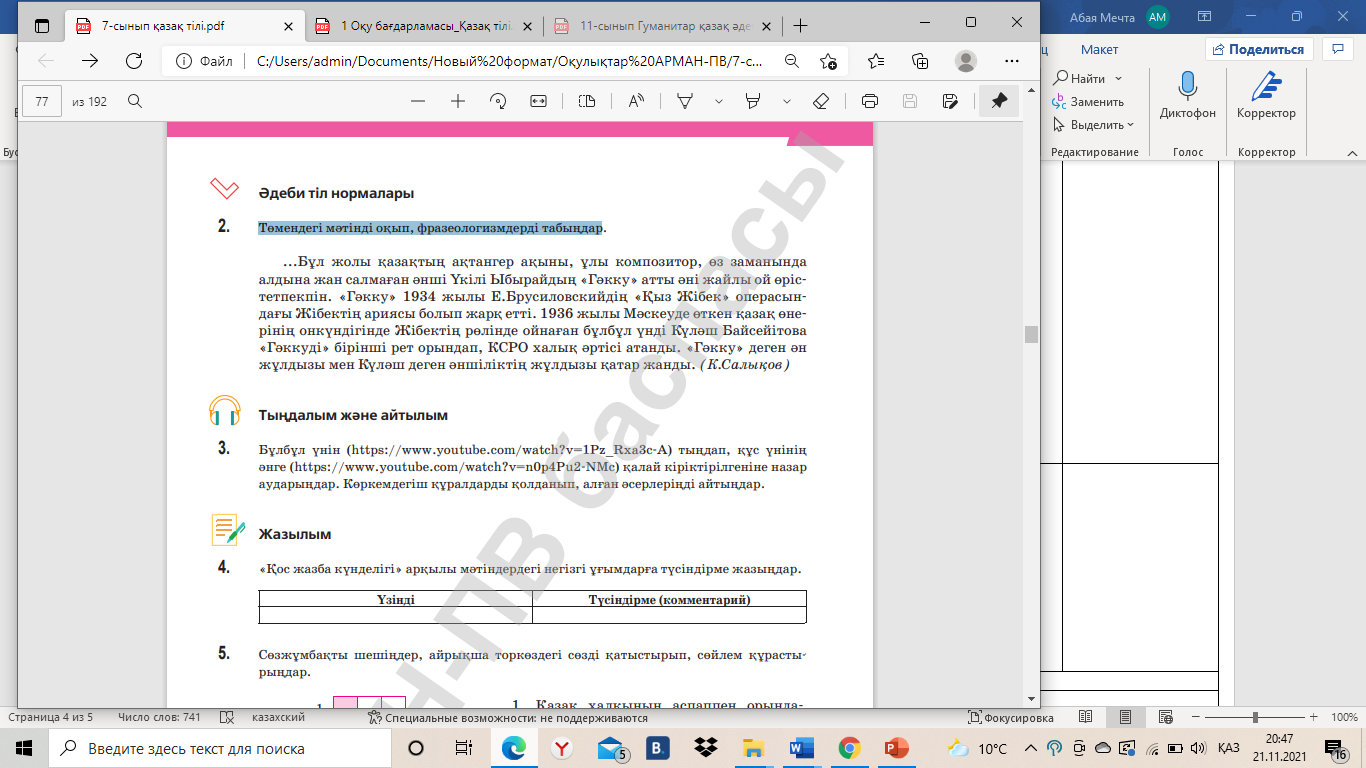The image size is (1366, 768).
Task: Search in the PDF document
Action: point(135,102)
